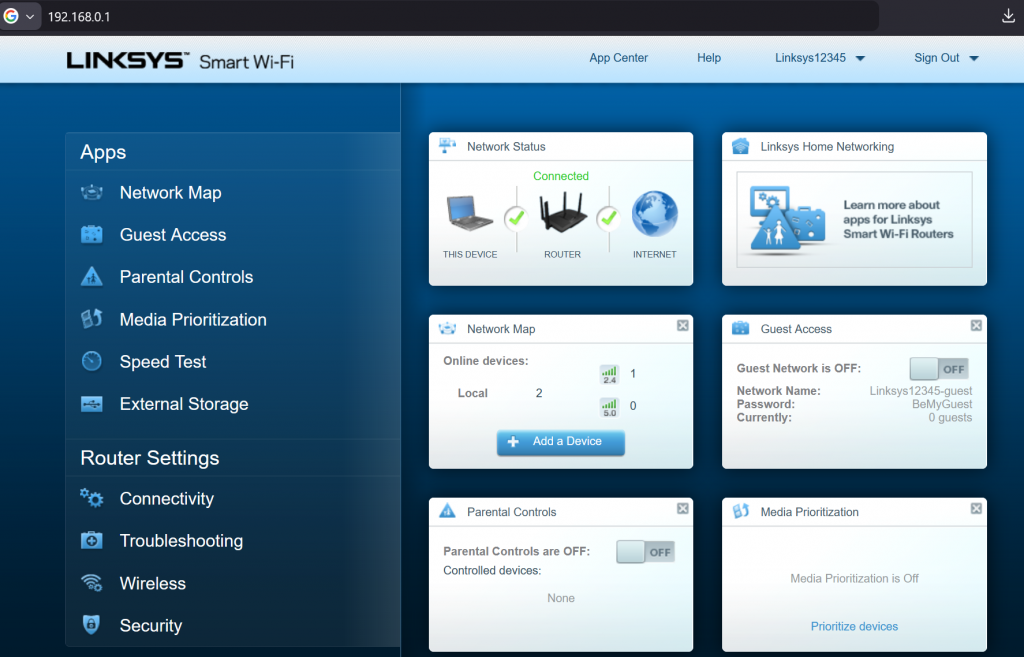
Task: Open the Connectivity gears icon
Action: pyautogui.click(x=94, y=498)
